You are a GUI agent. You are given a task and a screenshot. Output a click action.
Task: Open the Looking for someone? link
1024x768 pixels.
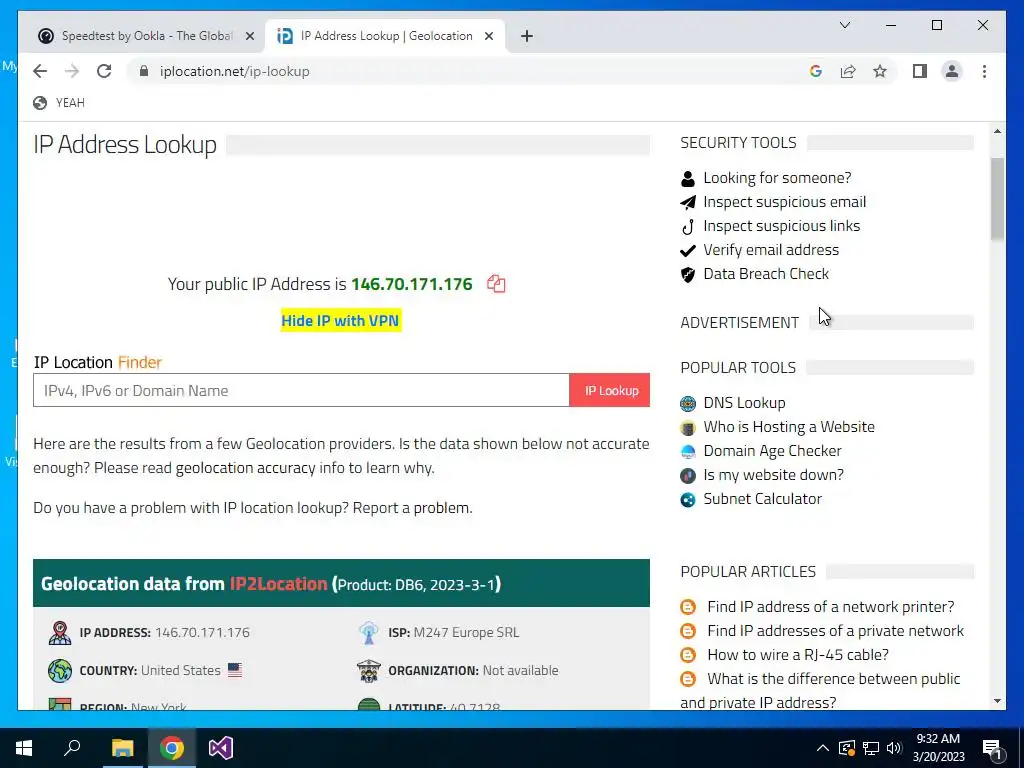click(x=777, y=178)
